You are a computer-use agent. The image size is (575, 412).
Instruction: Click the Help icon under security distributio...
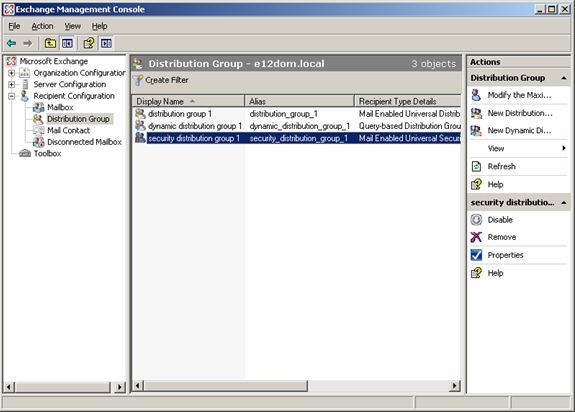(x=476, y=273)
